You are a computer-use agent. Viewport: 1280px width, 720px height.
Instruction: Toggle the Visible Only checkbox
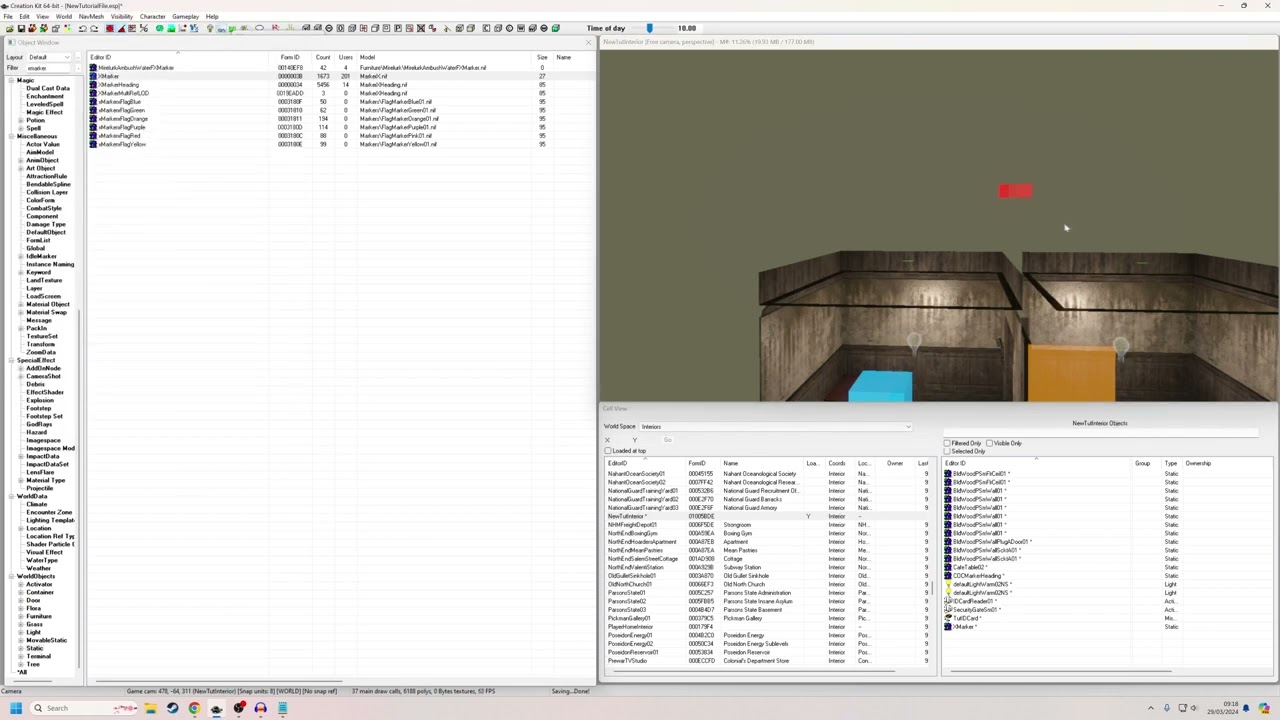[x=990, y=443]
